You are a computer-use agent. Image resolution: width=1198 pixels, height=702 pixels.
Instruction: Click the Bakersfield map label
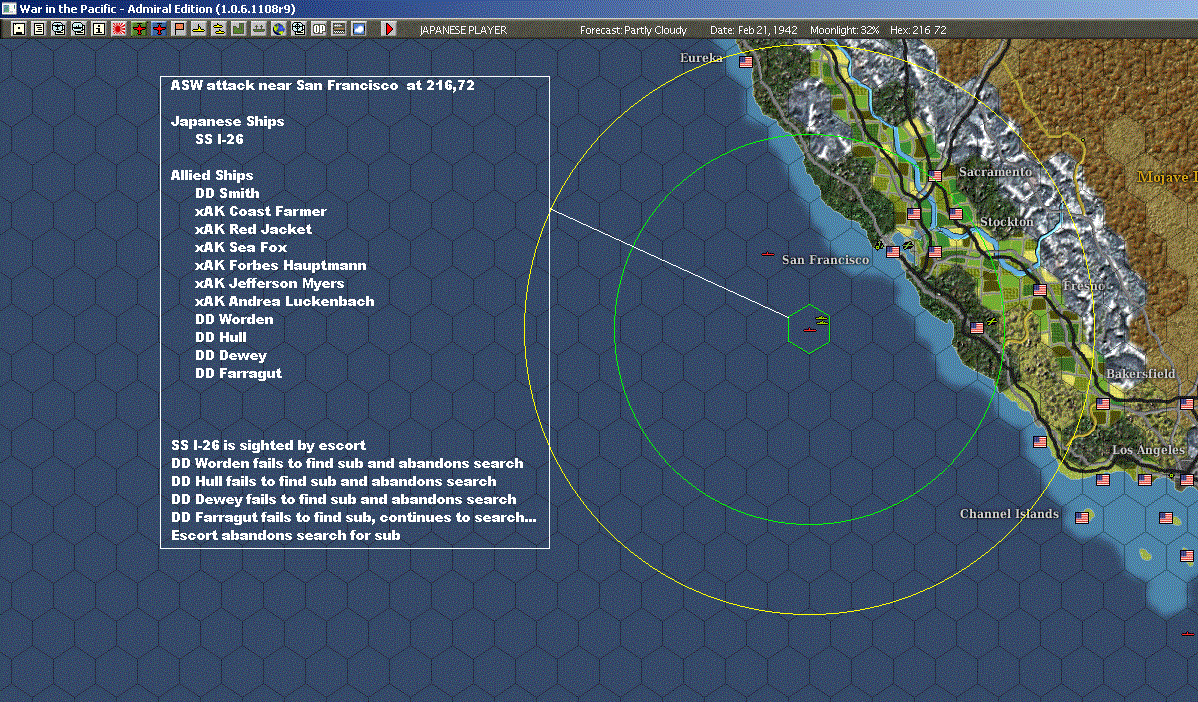pos(1141,374)
